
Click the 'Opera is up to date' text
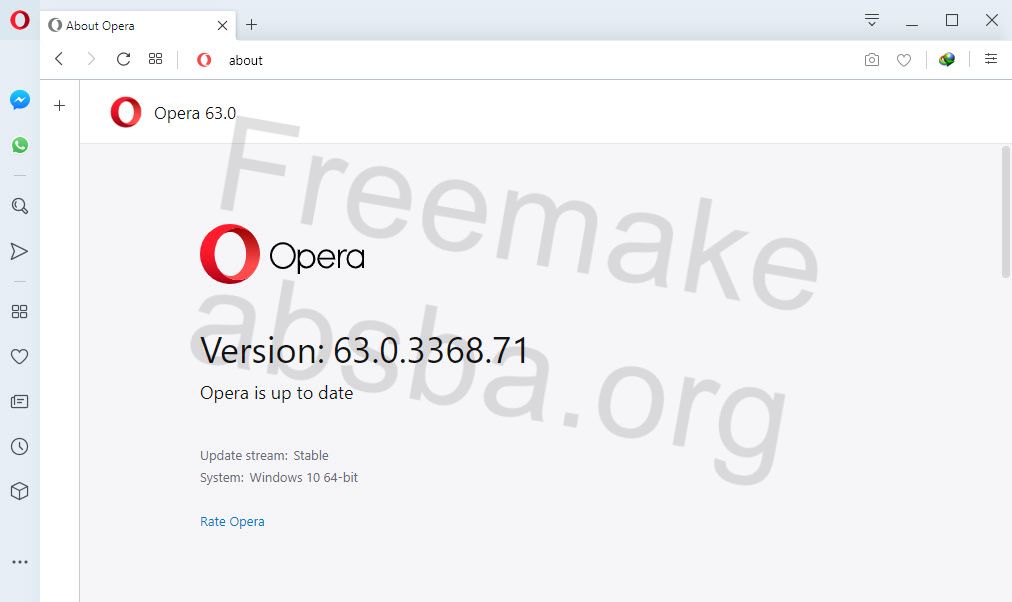(276, 393)
